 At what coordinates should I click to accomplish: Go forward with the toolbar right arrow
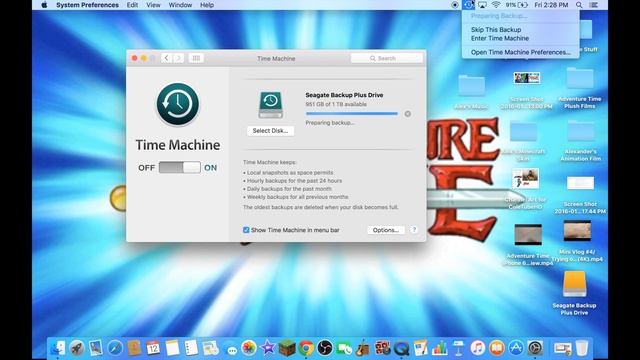pyautogui.click(x=178, y=58)
